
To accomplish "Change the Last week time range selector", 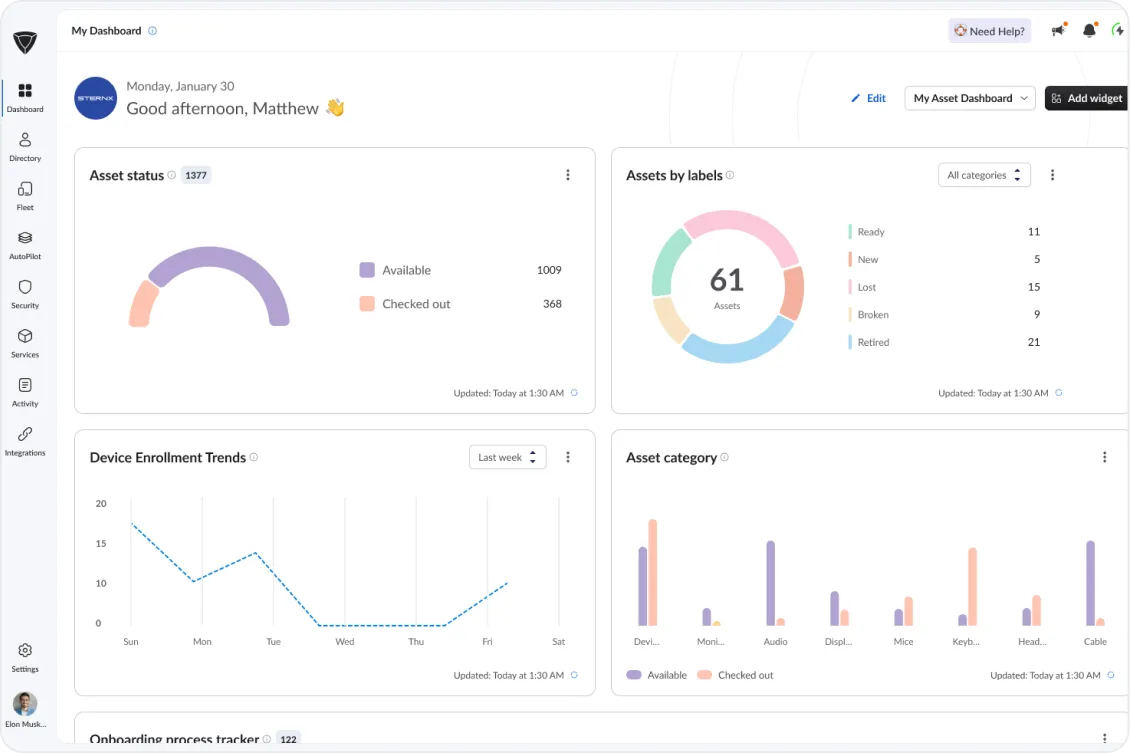I will pyautogui.click(x=507, y=456).
